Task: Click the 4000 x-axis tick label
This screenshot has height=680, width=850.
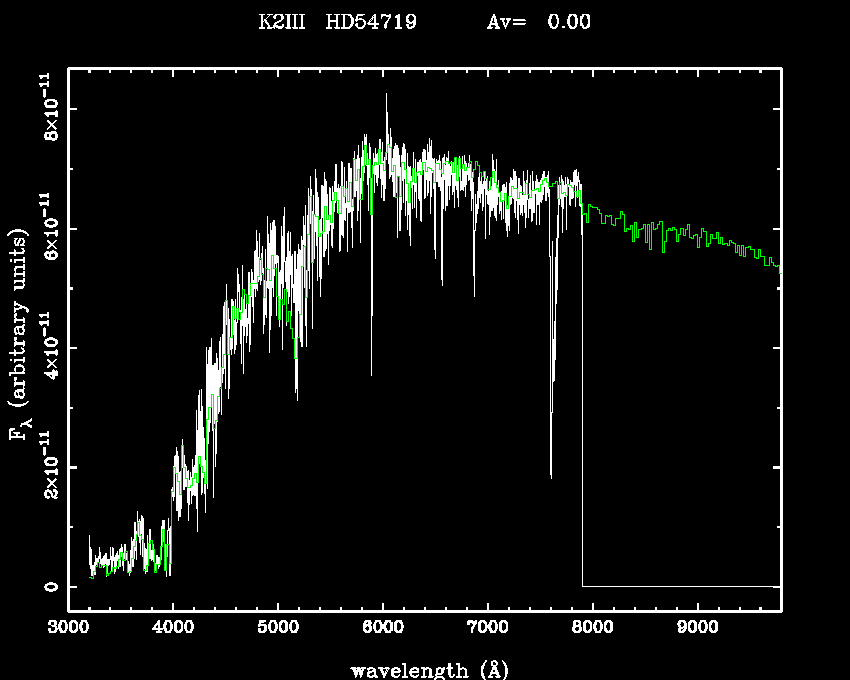Action: 173,629
